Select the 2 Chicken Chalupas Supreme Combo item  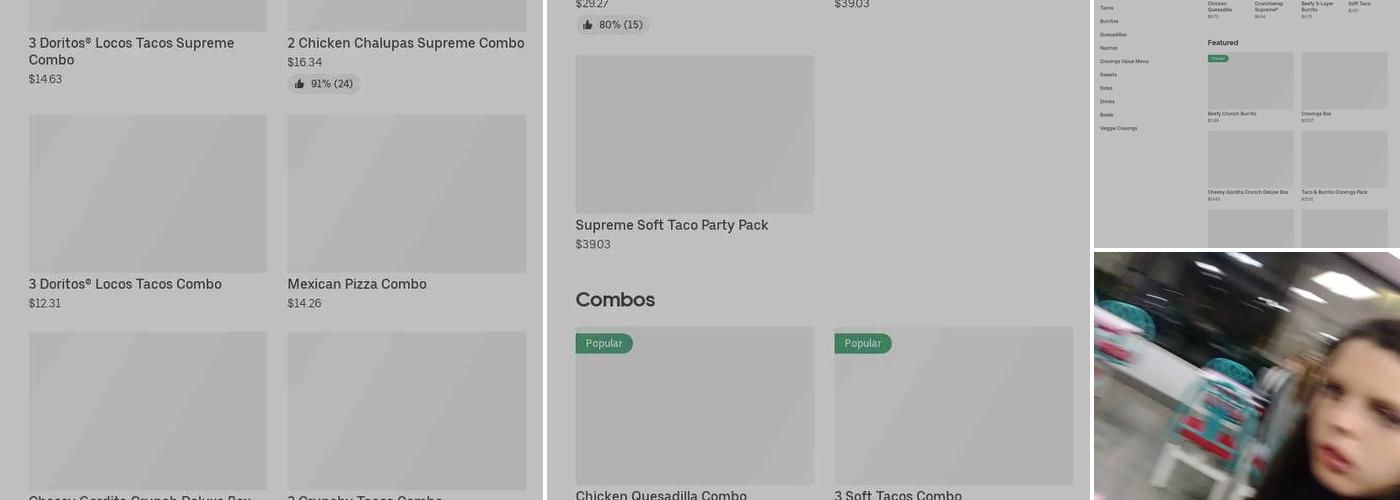pyautogui.click(x=406, y=43)
